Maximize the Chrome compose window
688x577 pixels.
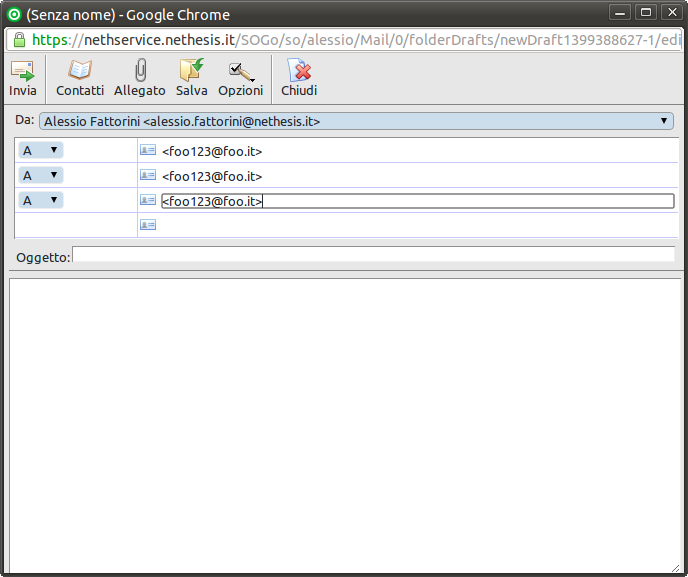(647, 13)
